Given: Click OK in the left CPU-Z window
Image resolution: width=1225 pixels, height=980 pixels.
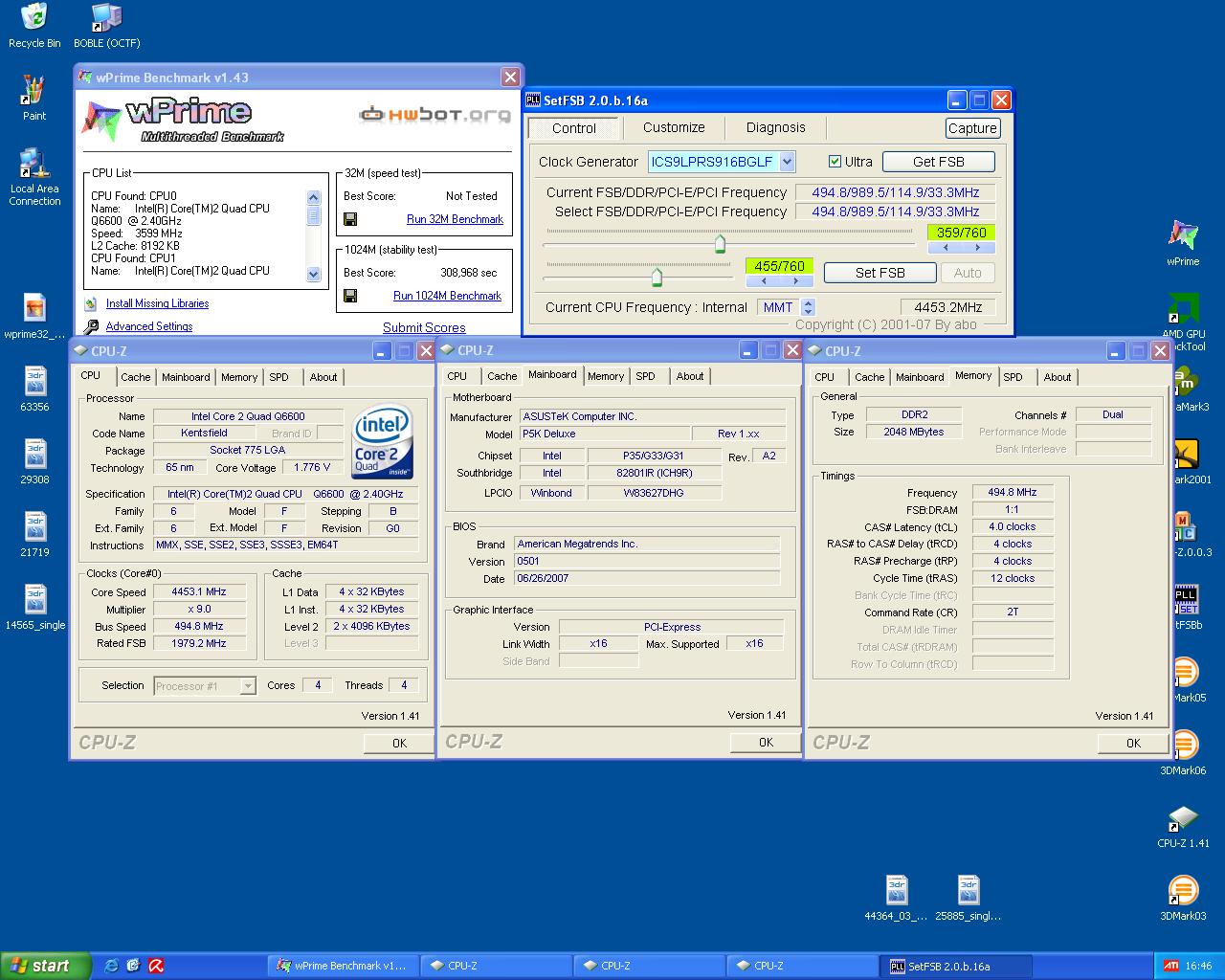Looking at the screenshot, I should coord(399,743).
